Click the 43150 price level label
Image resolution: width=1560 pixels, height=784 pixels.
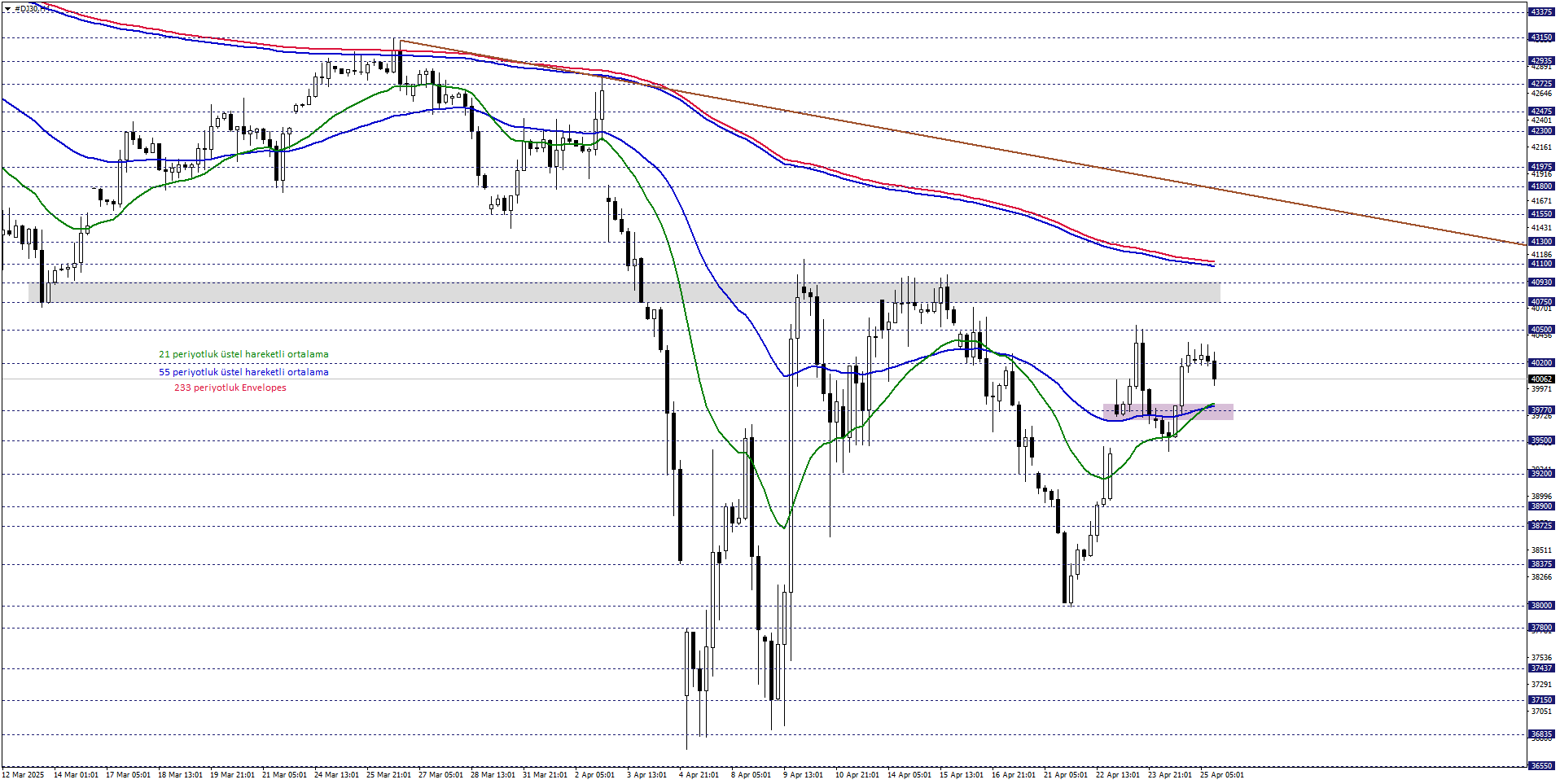click(1542, 37)
